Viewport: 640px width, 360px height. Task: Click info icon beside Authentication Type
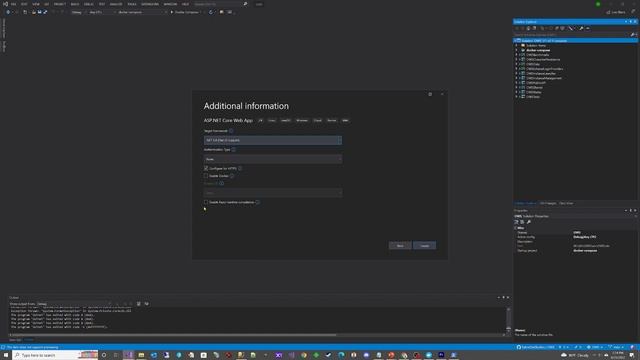pyautogui.click(x=233, y=150)
